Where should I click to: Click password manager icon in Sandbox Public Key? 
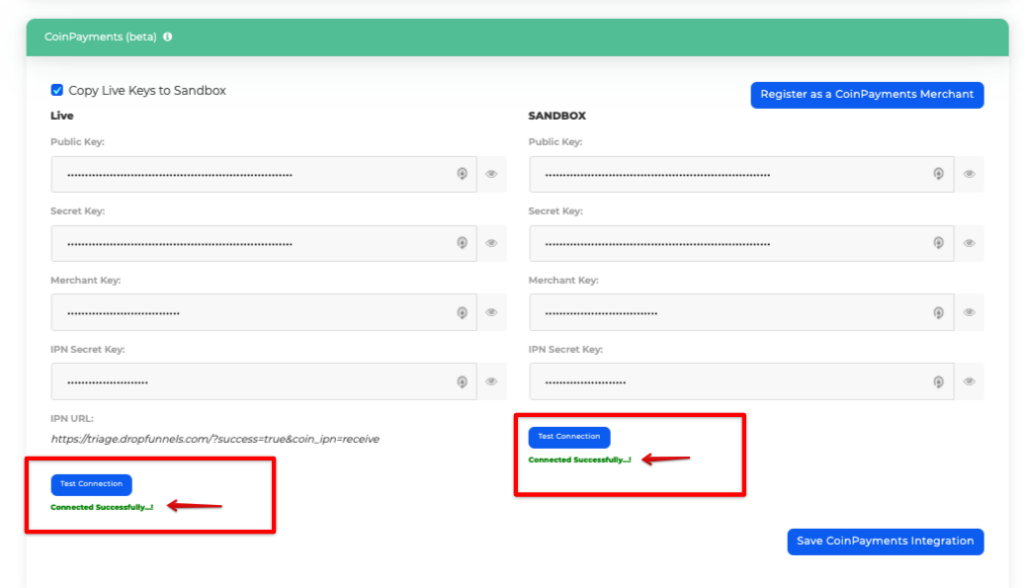(x=939, y=174)
